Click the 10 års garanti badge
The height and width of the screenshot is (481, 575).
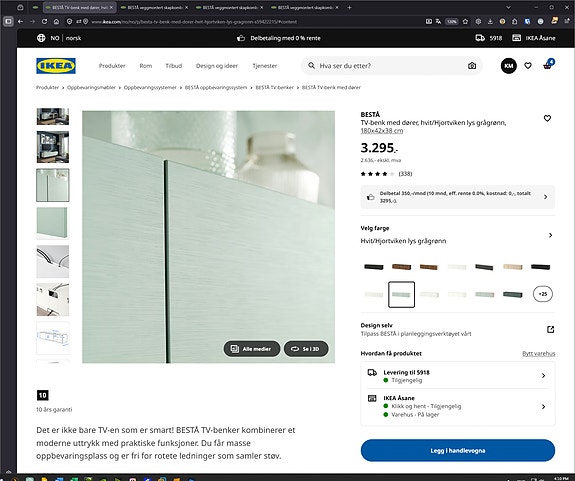(43, 395)
